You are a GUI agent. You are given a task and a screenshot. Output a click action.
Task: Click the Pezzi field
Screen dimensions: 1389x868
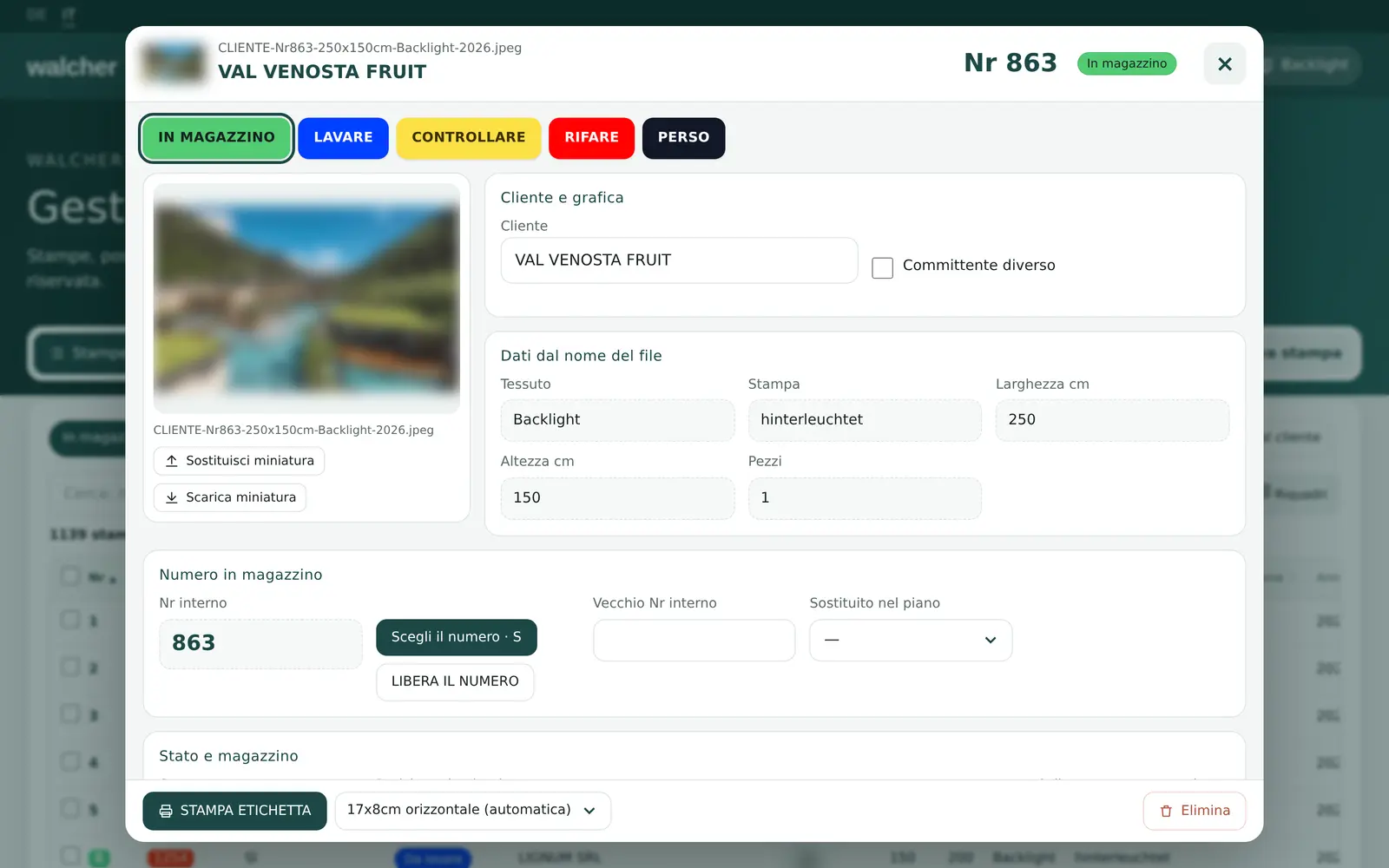(865, 498)
